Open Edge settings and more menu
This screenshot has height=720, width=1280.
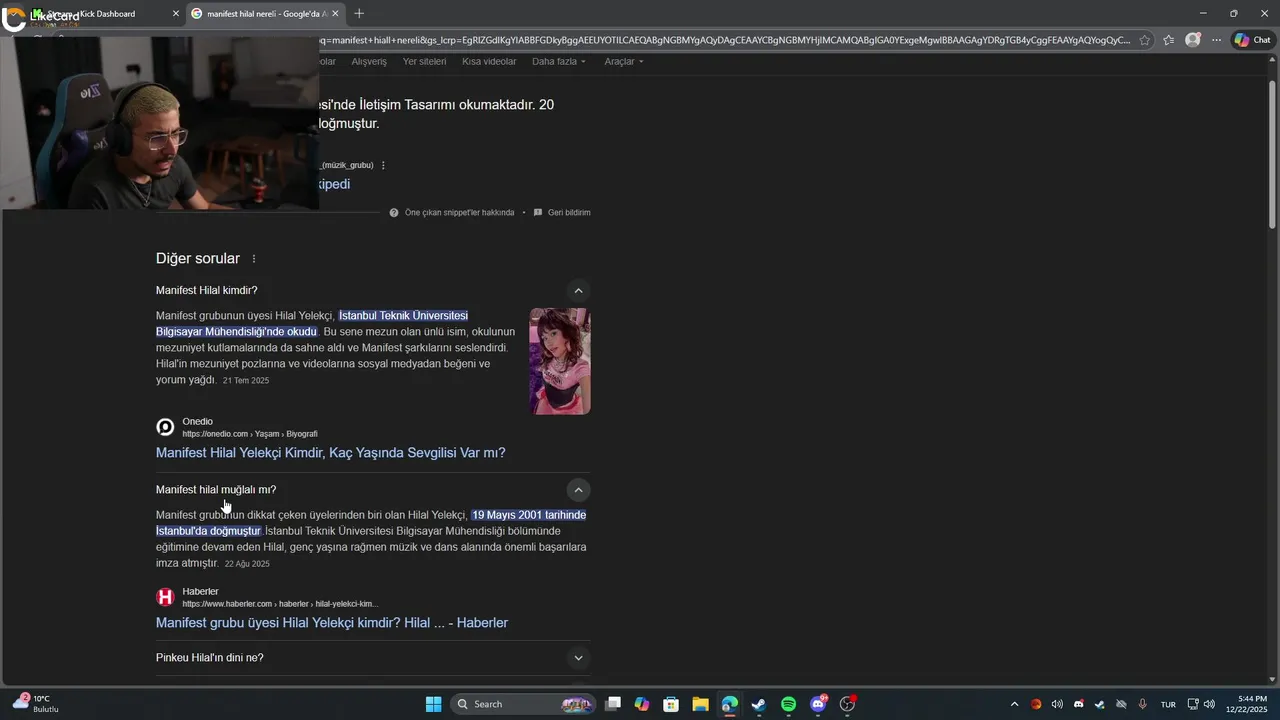(1216, 40)
